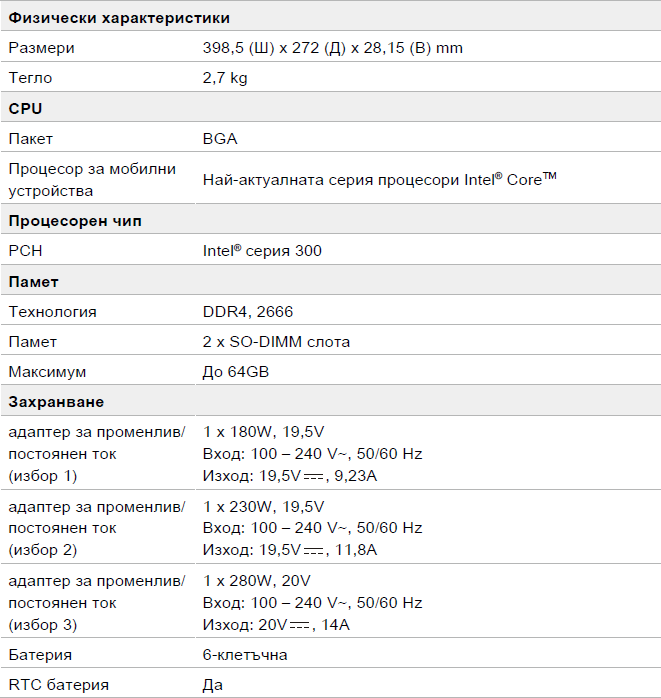Click the CPU section header
This screenshot has width=661, height=698.
coord(25,109)
